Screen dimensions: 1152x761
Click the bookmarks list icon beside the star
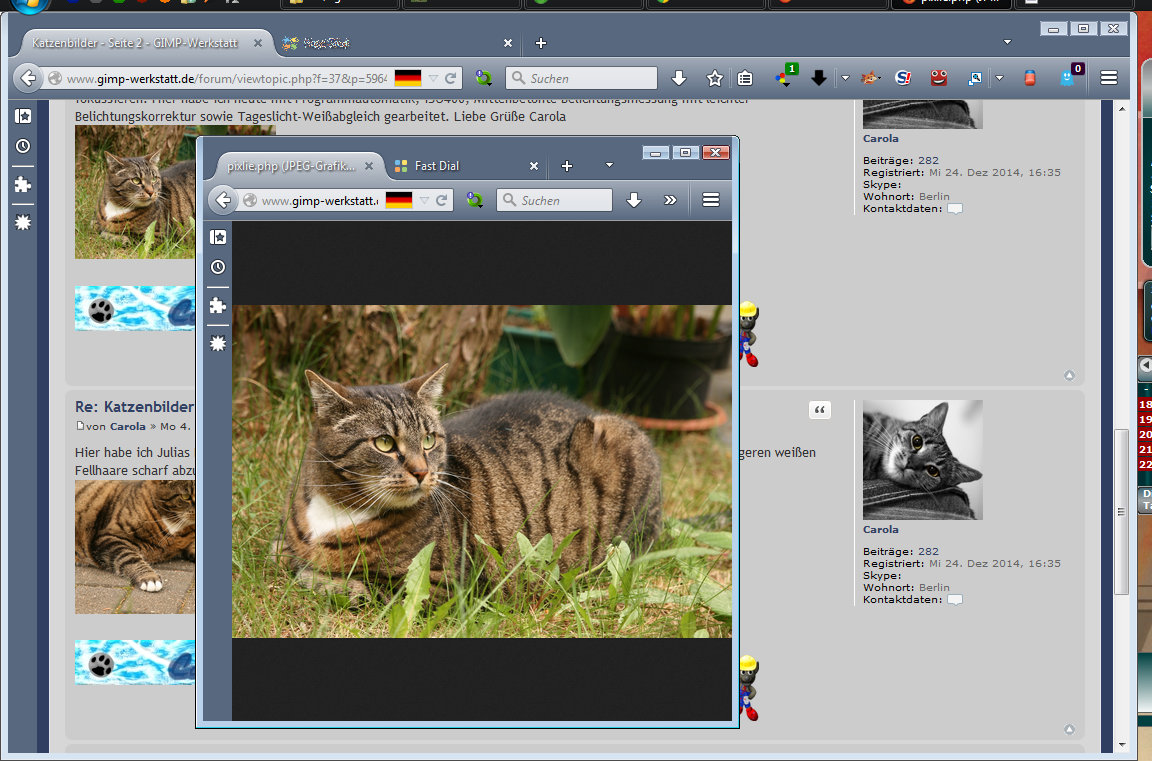[745, 78]
